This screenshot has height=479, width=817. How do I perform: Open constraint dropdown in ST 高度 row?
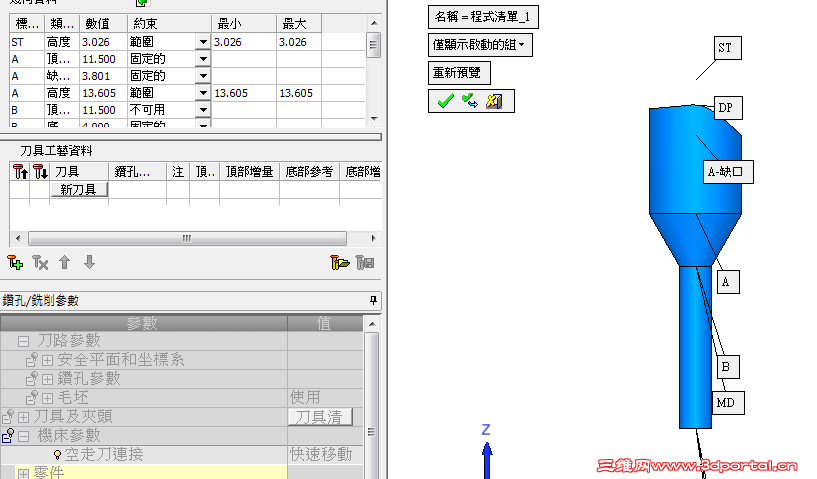click(x=203, y=42)
